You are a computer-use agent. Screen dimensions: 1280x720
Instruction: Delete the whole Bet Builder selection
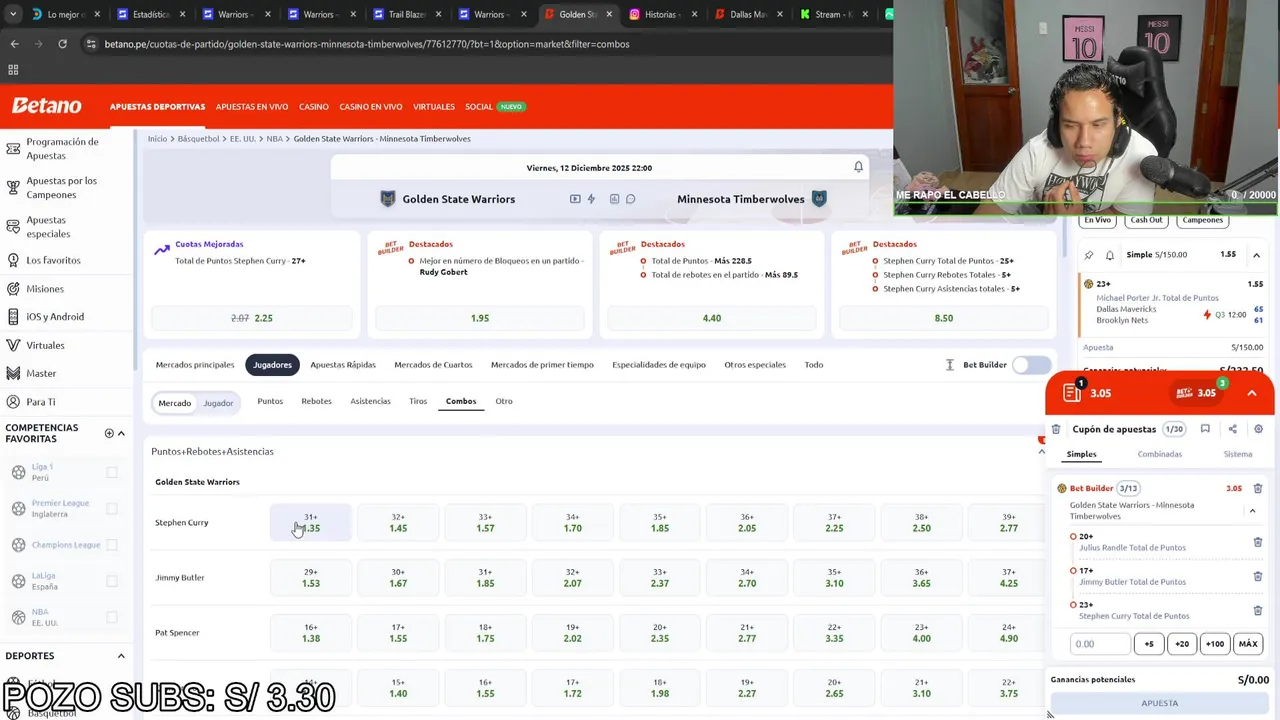(1258, 488)
